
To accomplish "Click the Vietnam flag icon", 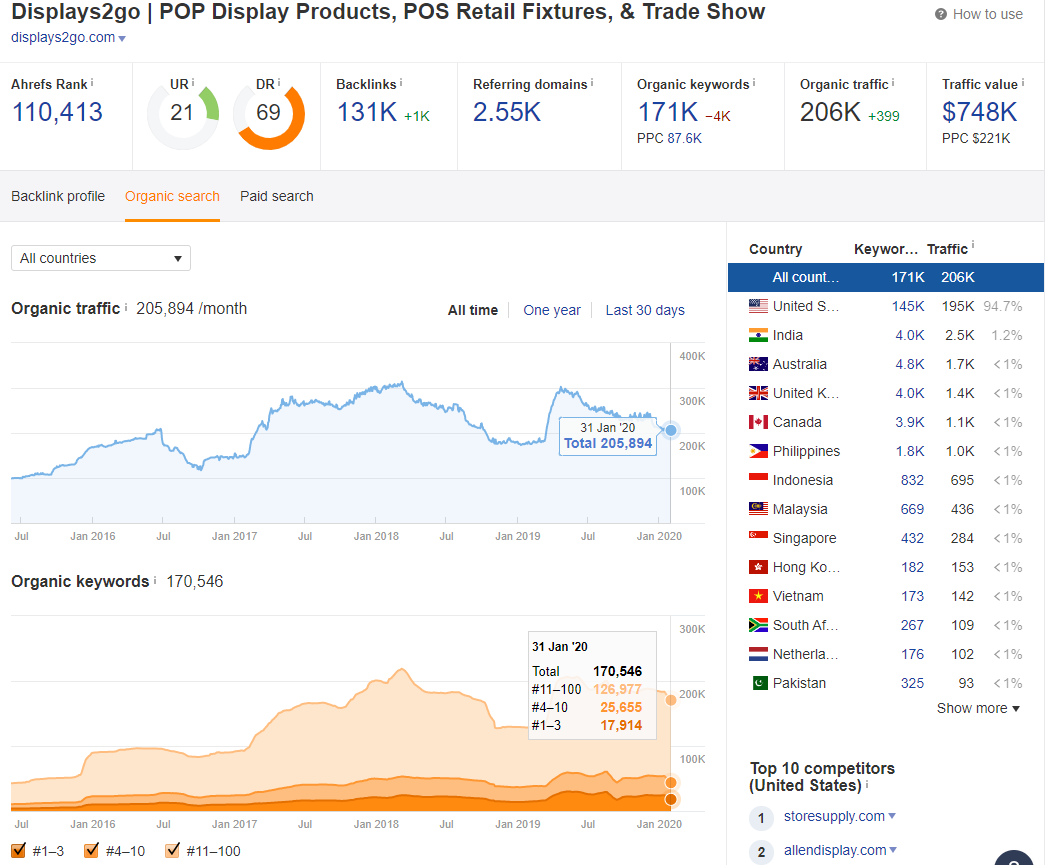I will [758, 596].
